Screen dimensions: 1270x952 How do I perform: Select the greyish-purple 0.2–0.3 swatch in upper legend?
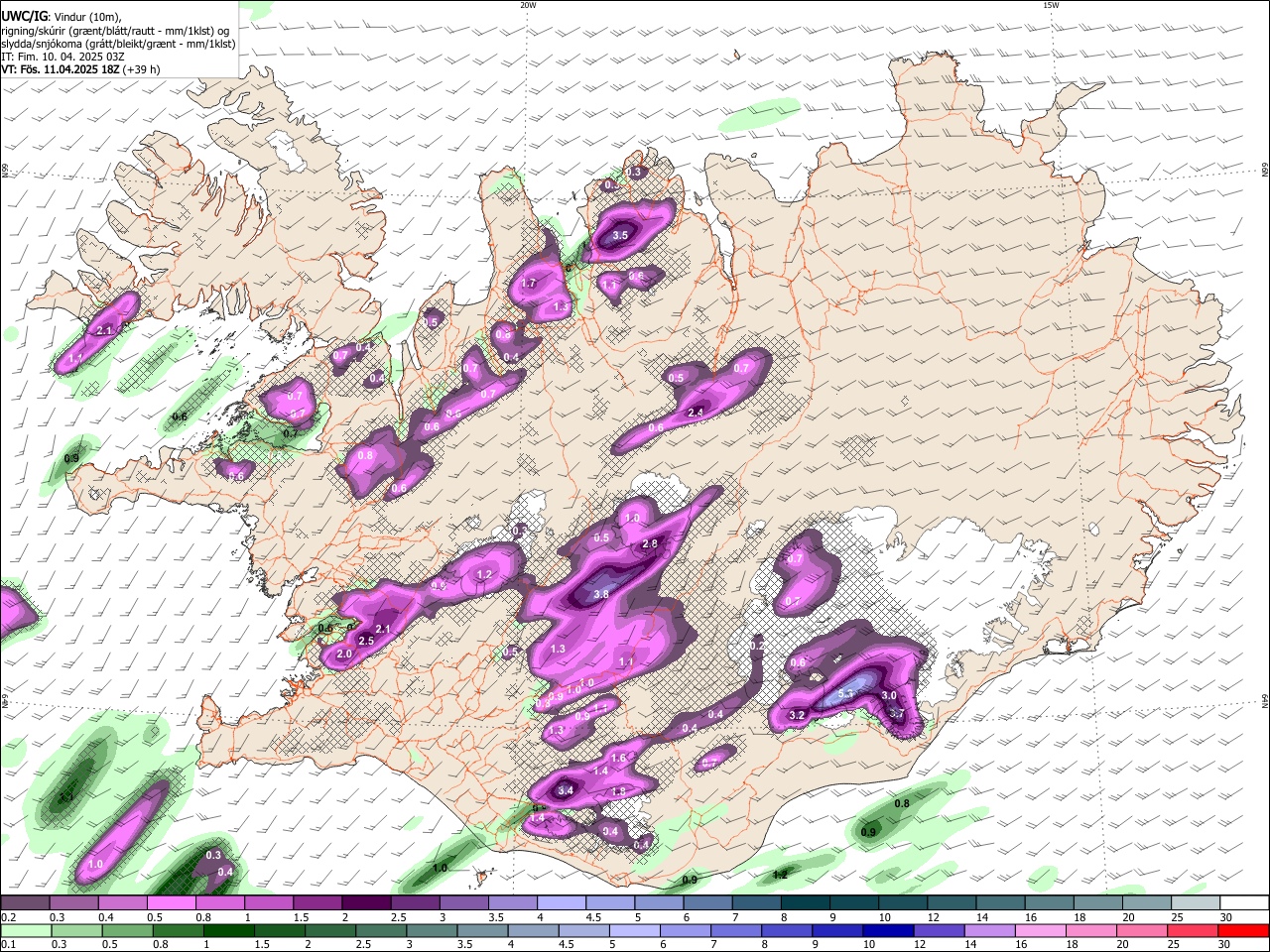click(x=25, y=902)
